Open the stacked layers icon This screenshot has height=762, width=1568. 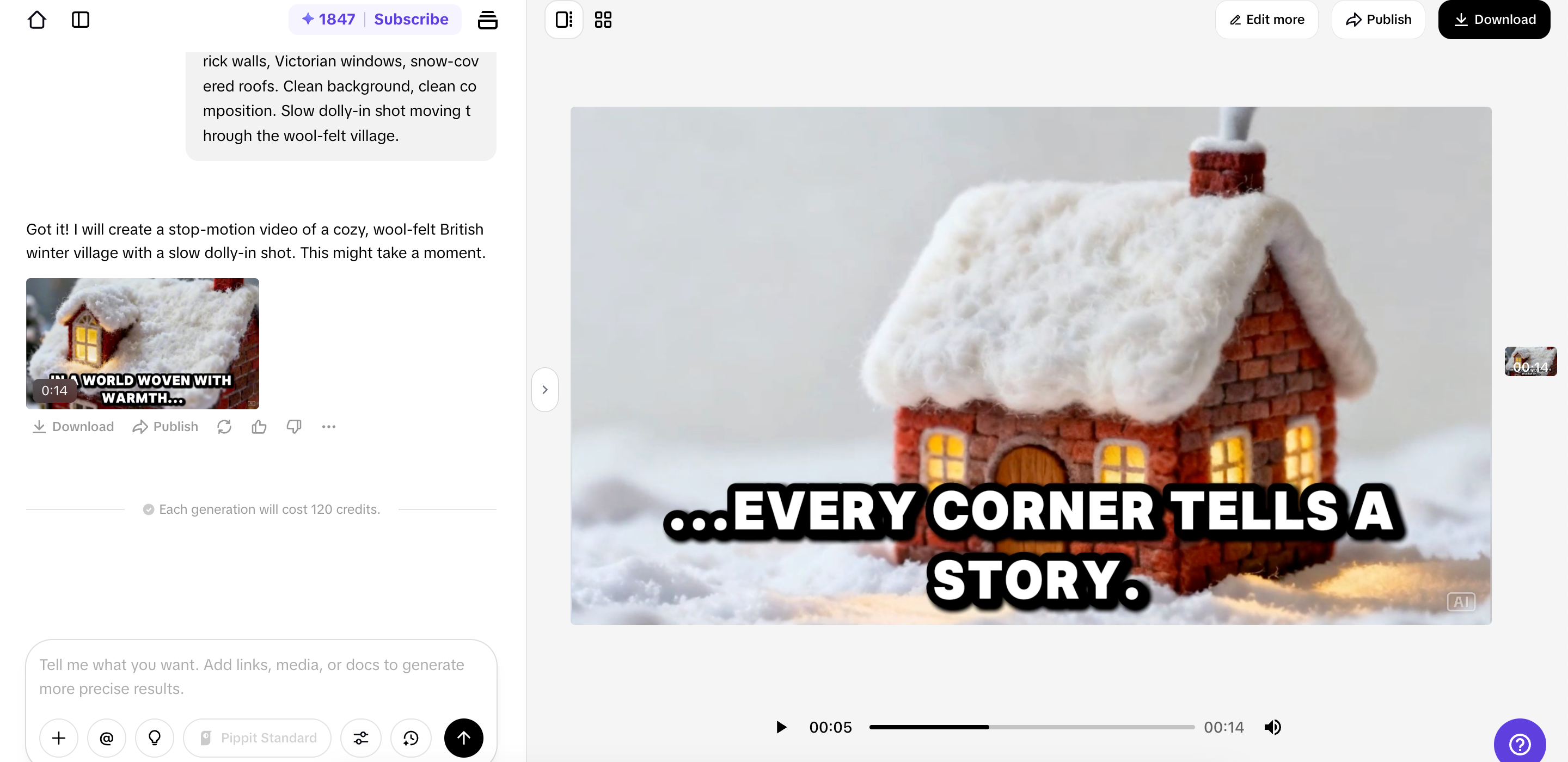coord(487,20)
